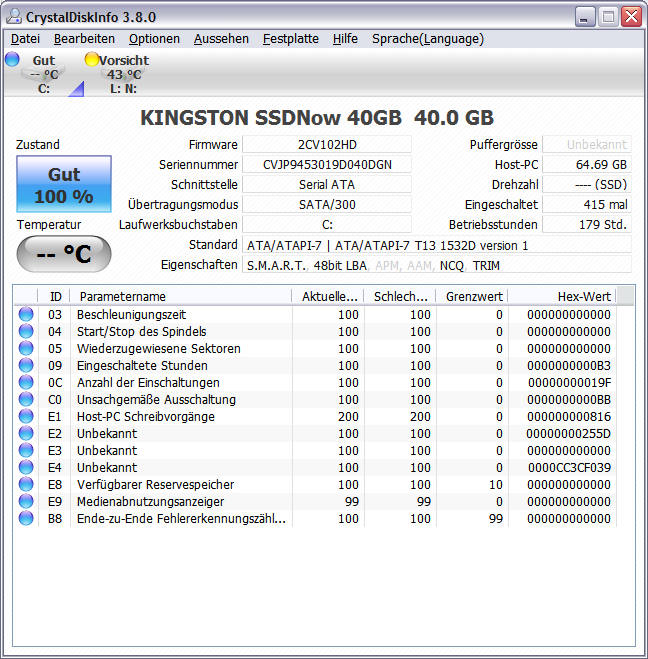
Task: Open the Festplatte menu
Action: click(291, 39)
